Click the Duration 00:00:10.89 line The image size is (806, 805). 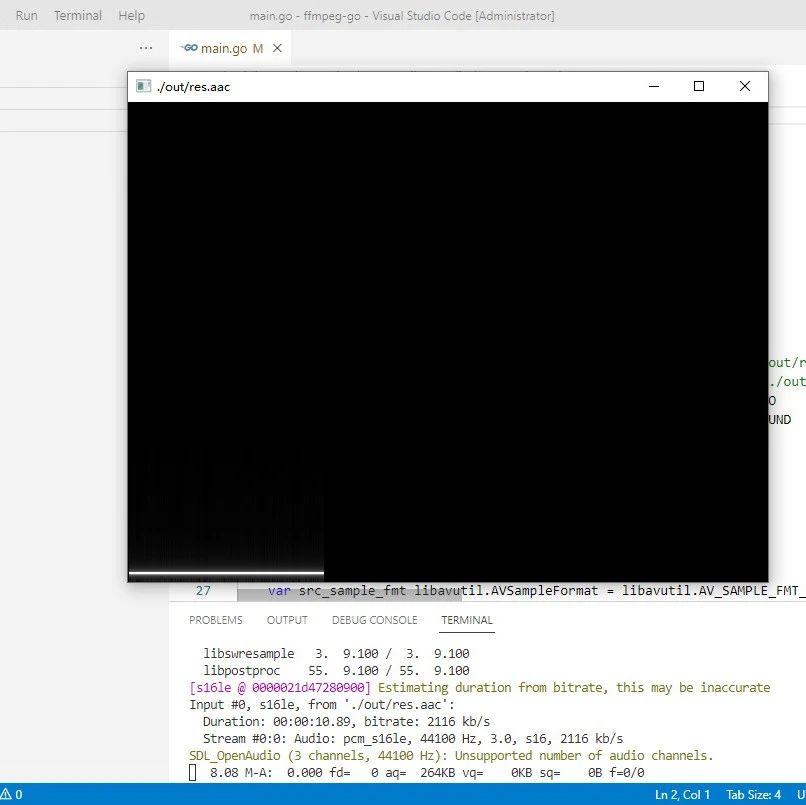coord(346,721)
